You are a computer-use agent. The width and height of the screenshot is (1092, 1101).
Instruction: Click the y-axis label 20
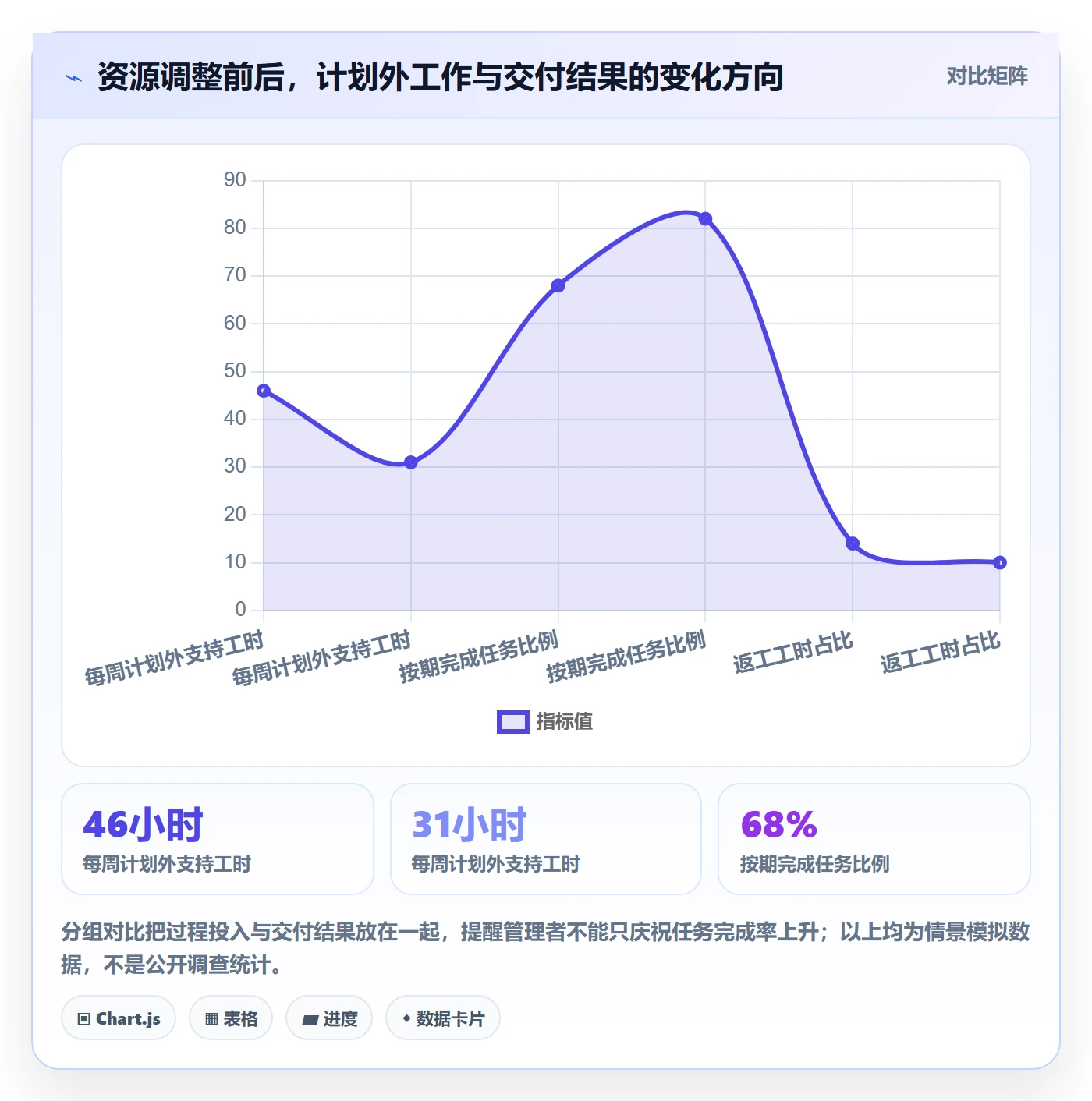pyautogui.click(x=235, y=515)
